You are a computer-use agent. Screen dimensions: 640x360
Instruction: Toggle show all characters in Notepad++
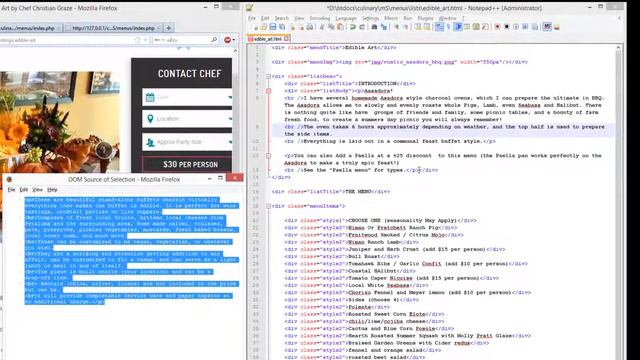449,27
